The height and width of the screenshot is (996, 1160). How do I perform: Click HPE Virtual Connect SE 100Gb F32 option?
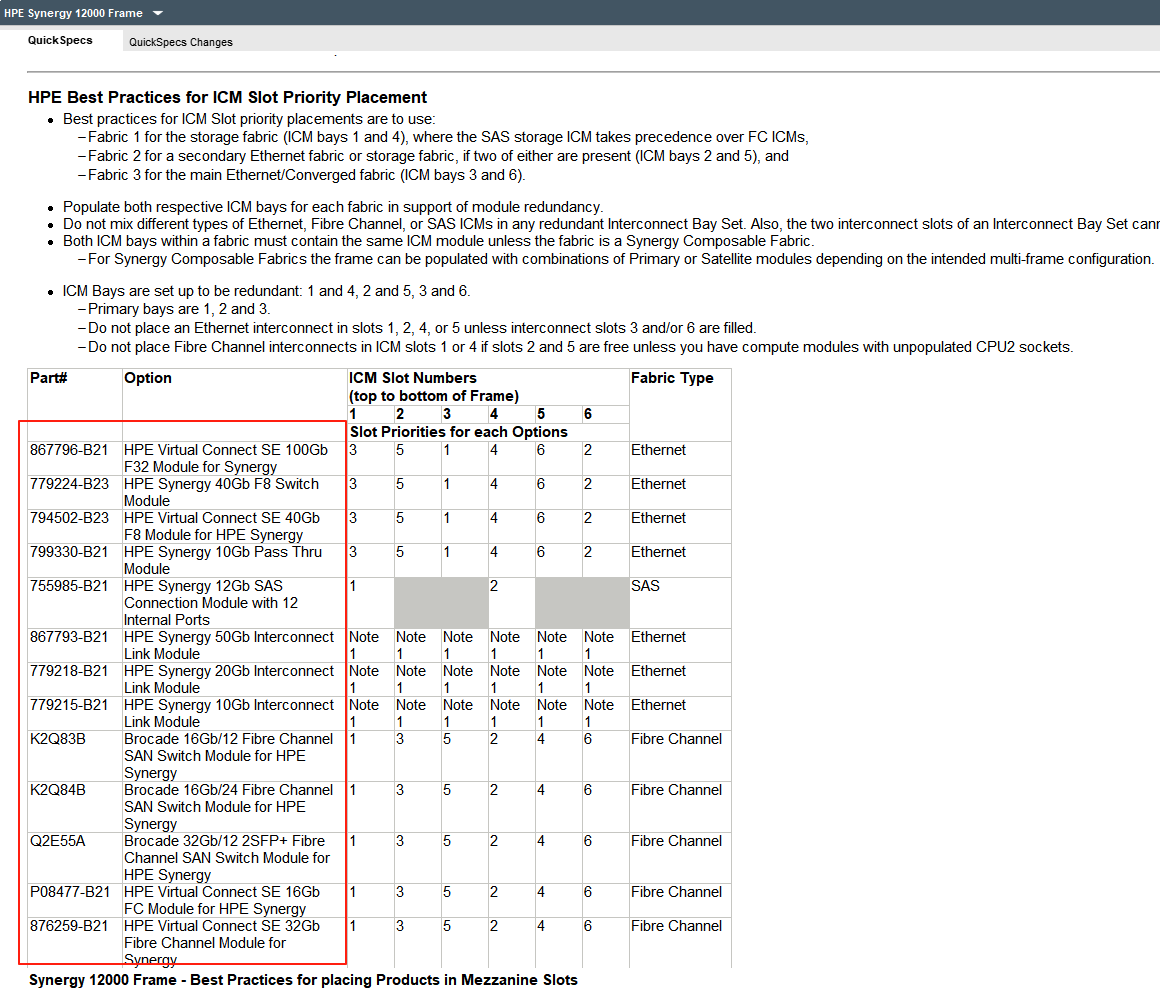pyautogui.click(x=226, y=459)
